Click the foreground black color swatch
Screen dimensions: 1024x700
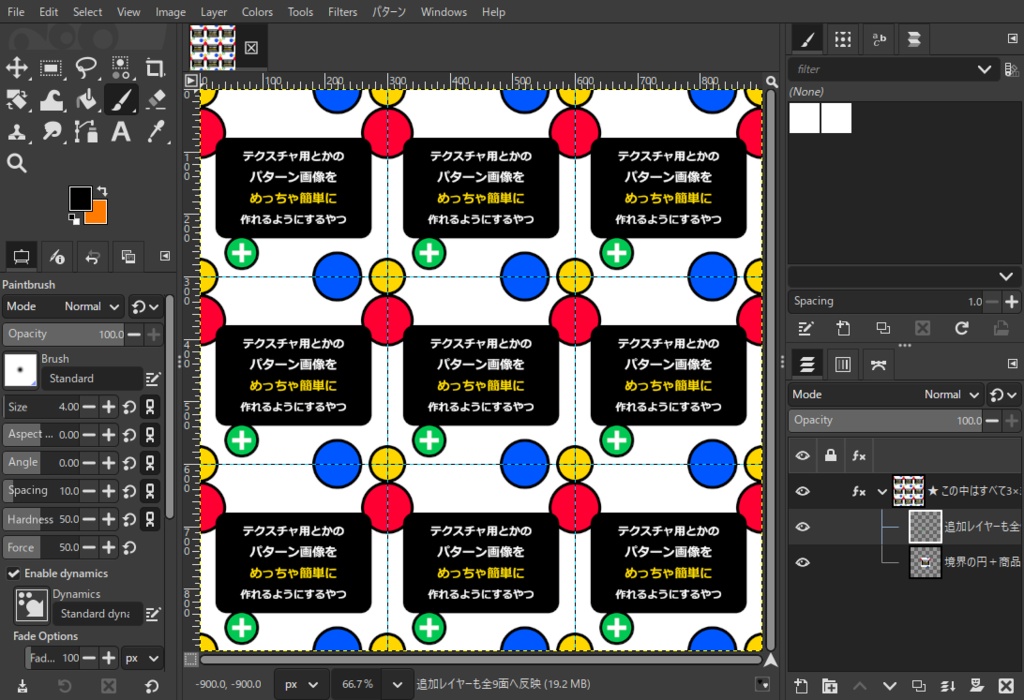pos(80,199)
